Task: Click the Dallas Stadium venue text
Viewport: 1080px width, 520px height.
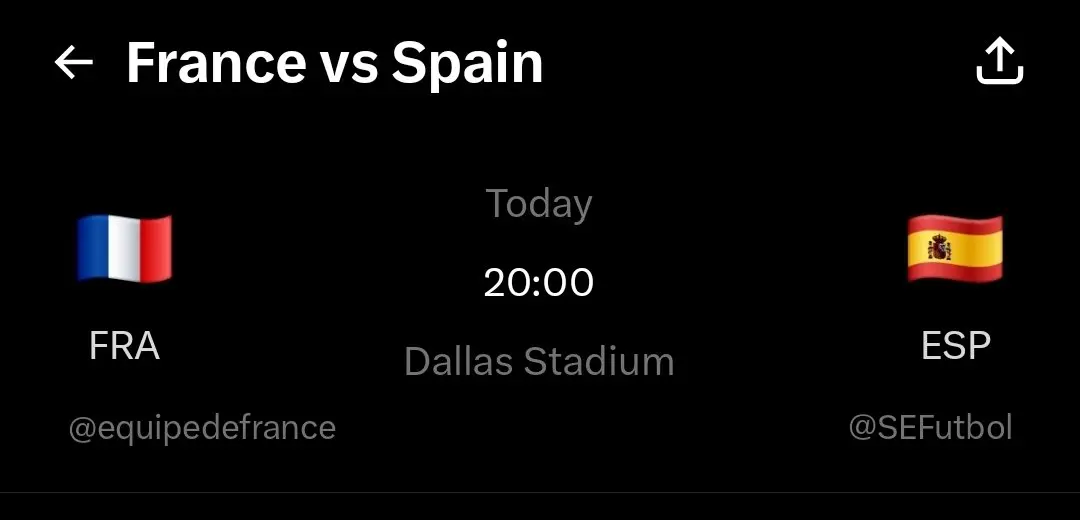Action: pyautogui.click(x=539, y=362)
